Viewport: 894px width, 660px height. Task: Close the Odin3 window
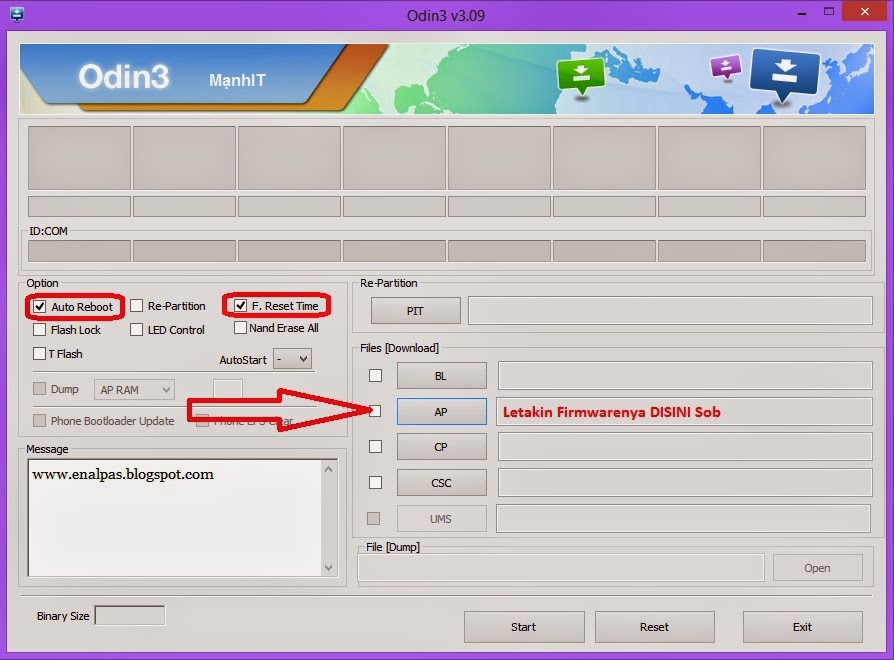pos(865,12)
